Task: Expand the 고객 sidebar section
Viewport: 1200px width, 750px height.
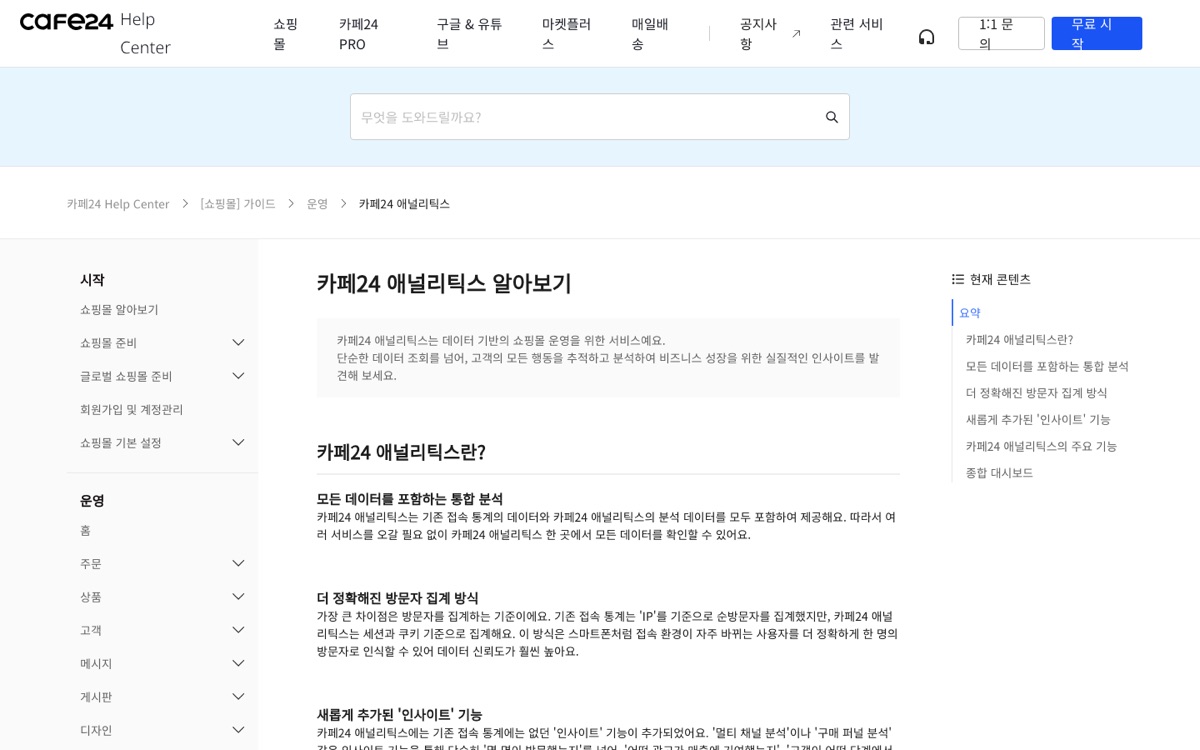Action: pyautogui.click(x=238, y=630)
